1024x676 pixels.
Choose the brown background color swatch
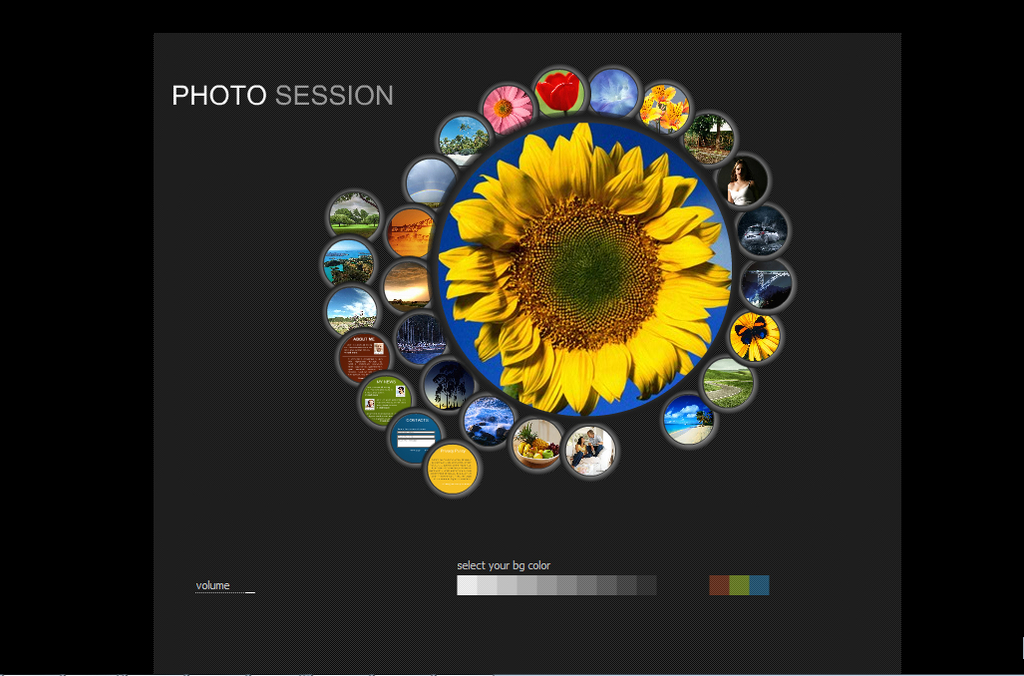tap(719, 586)
